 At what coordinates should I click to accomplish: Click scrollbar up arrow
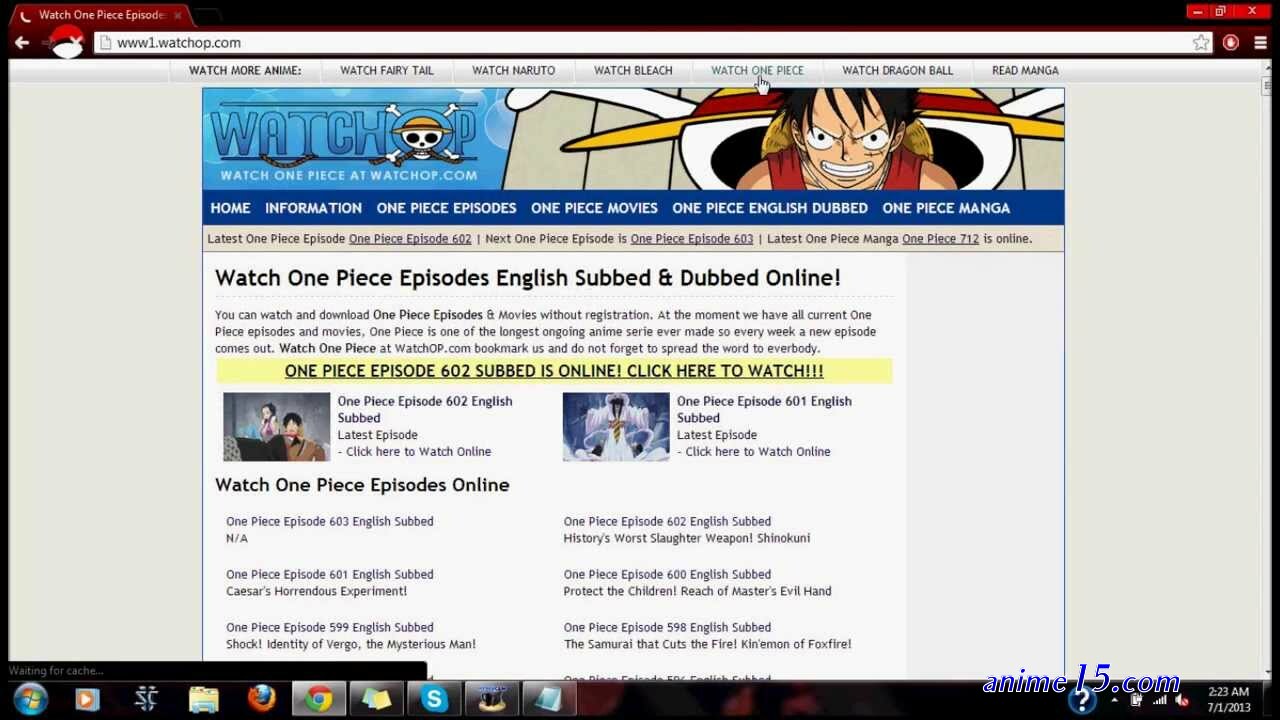[x=1267, y=67]
